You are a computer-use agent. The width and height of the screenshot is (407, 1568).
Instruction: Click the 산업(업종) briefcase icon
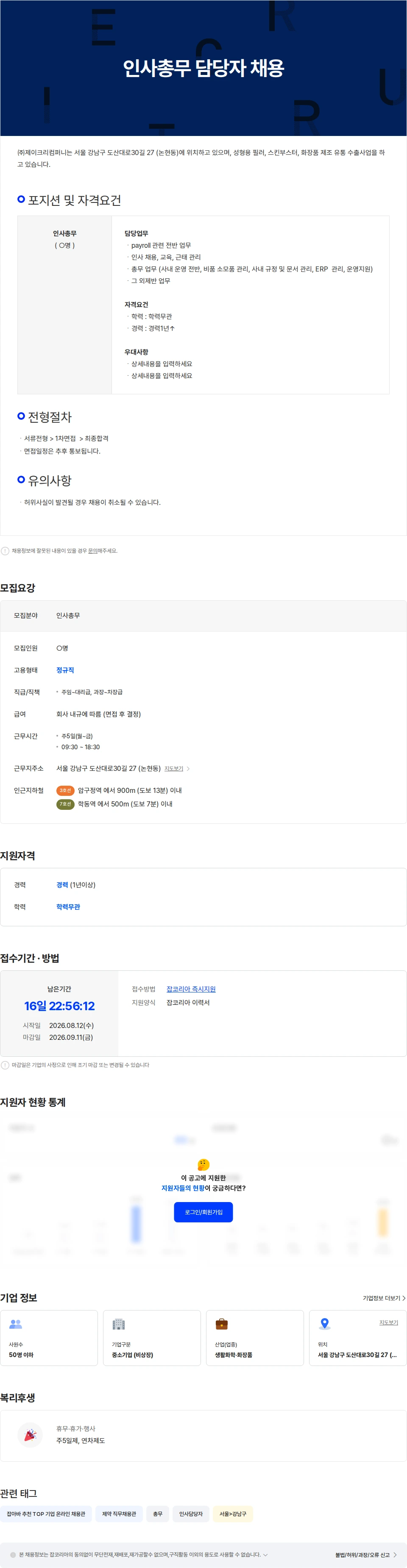pos(222,1323)
